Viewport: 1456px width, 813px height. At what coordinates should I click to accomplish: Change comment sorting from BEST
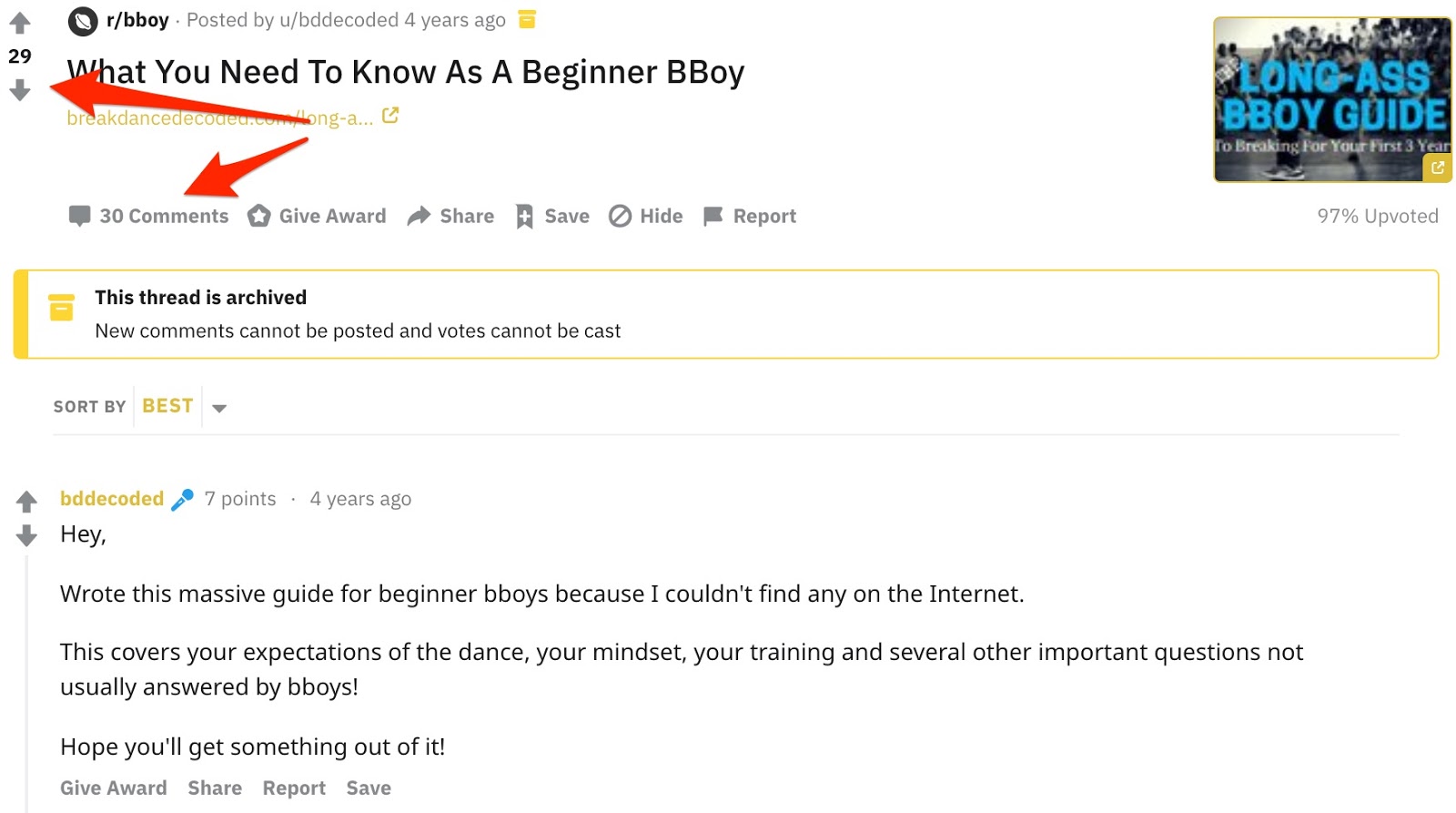[x=167, y=406]
